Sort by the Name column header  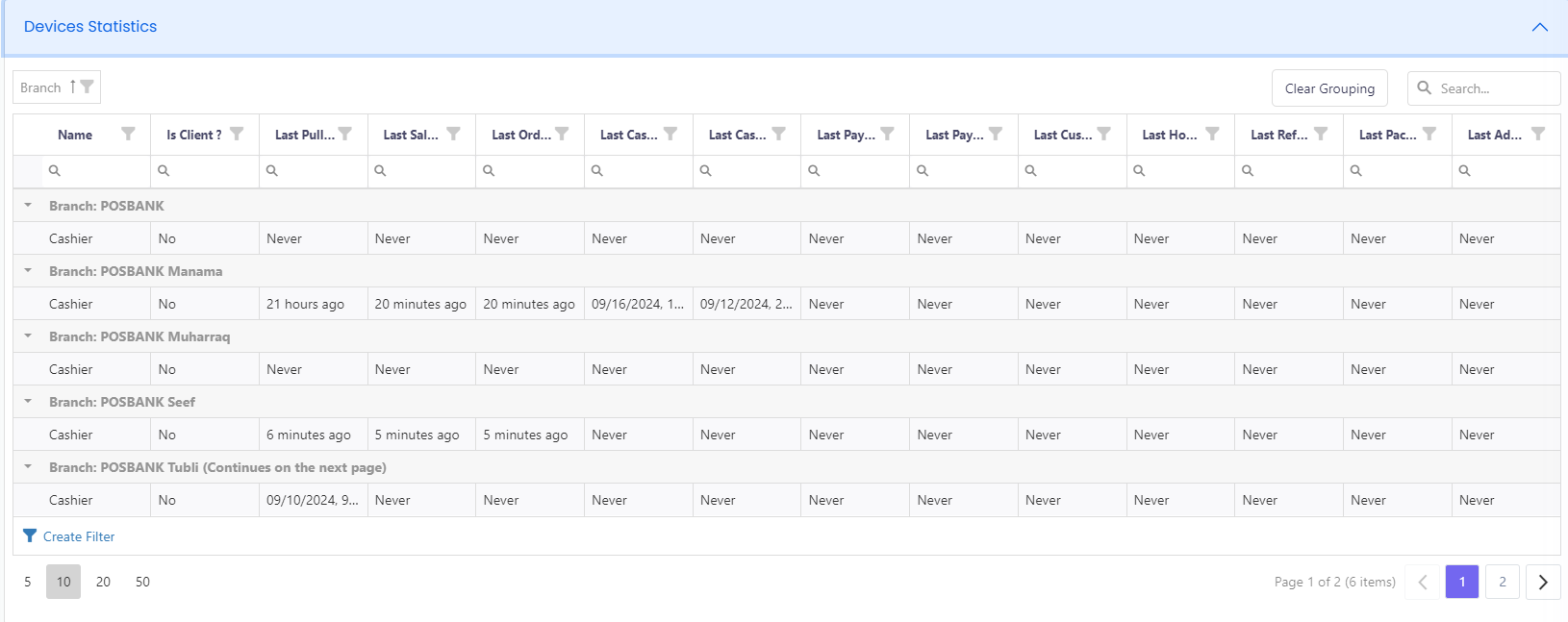(75, 135)
